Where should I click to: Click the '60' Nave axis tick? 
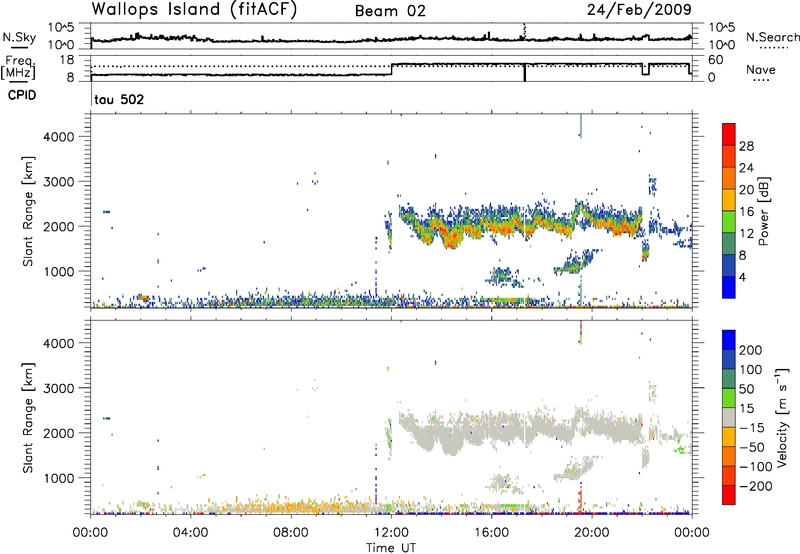point(716,60)
